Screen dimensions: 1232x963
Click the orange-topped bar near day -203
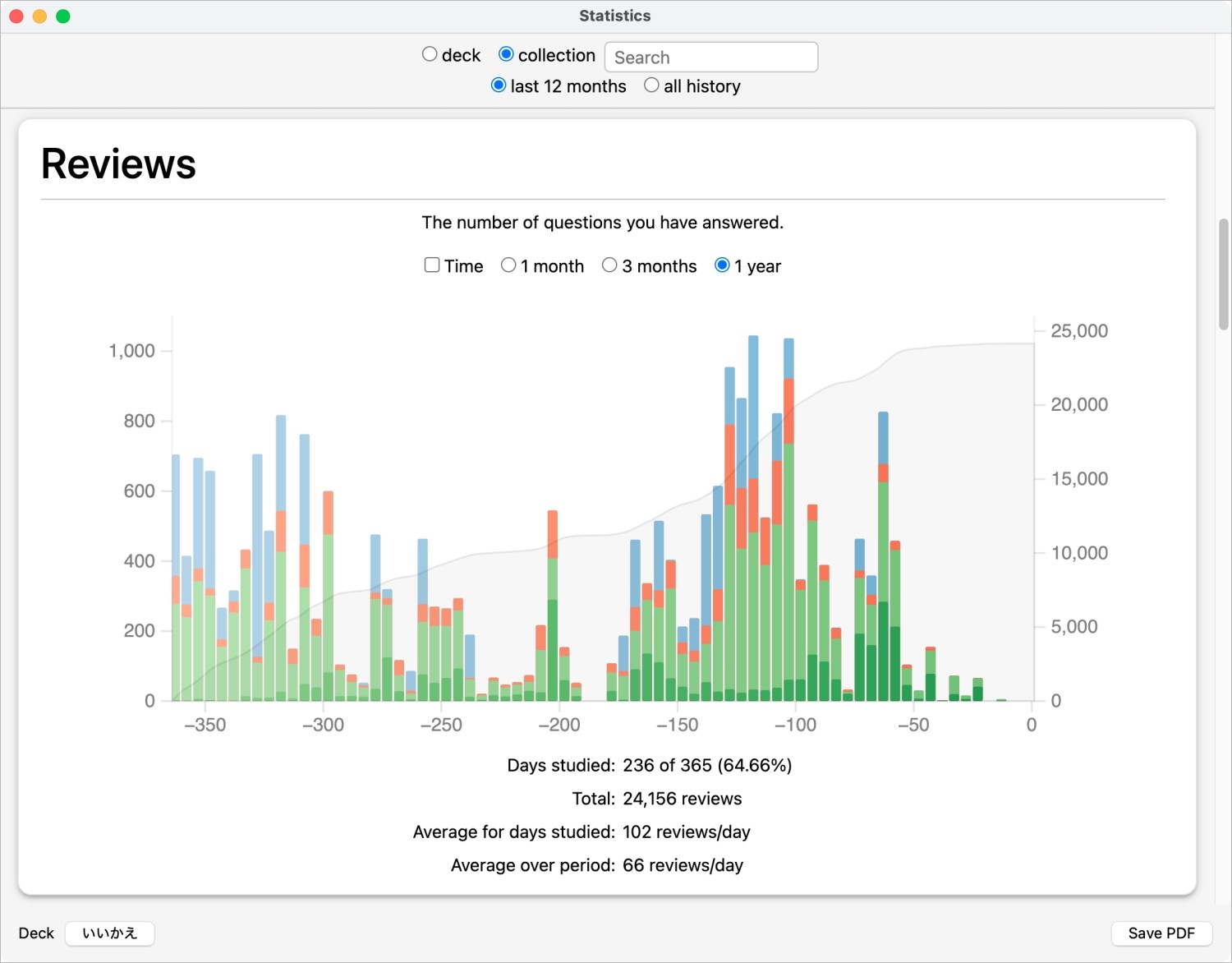click(552, 608)
